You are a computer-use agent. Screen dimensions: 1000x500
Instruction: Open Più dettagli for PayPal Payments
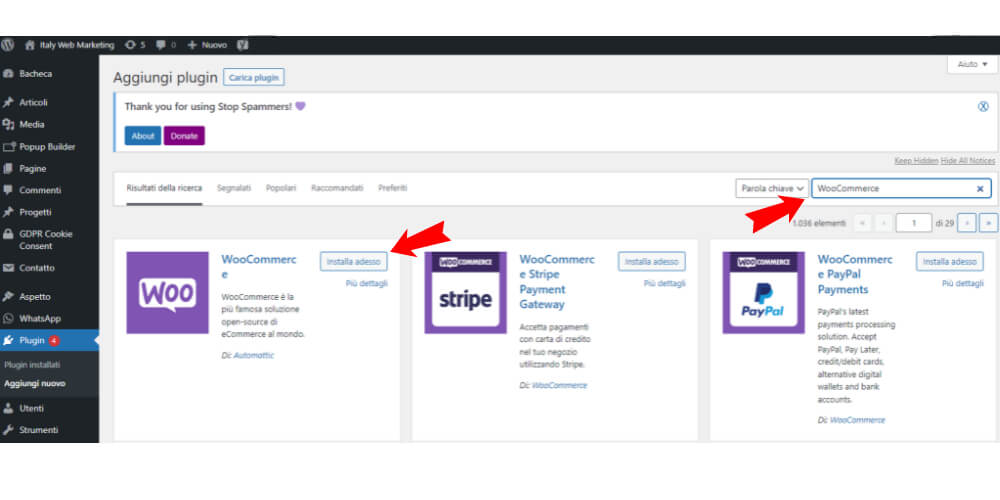coord(963,283)
